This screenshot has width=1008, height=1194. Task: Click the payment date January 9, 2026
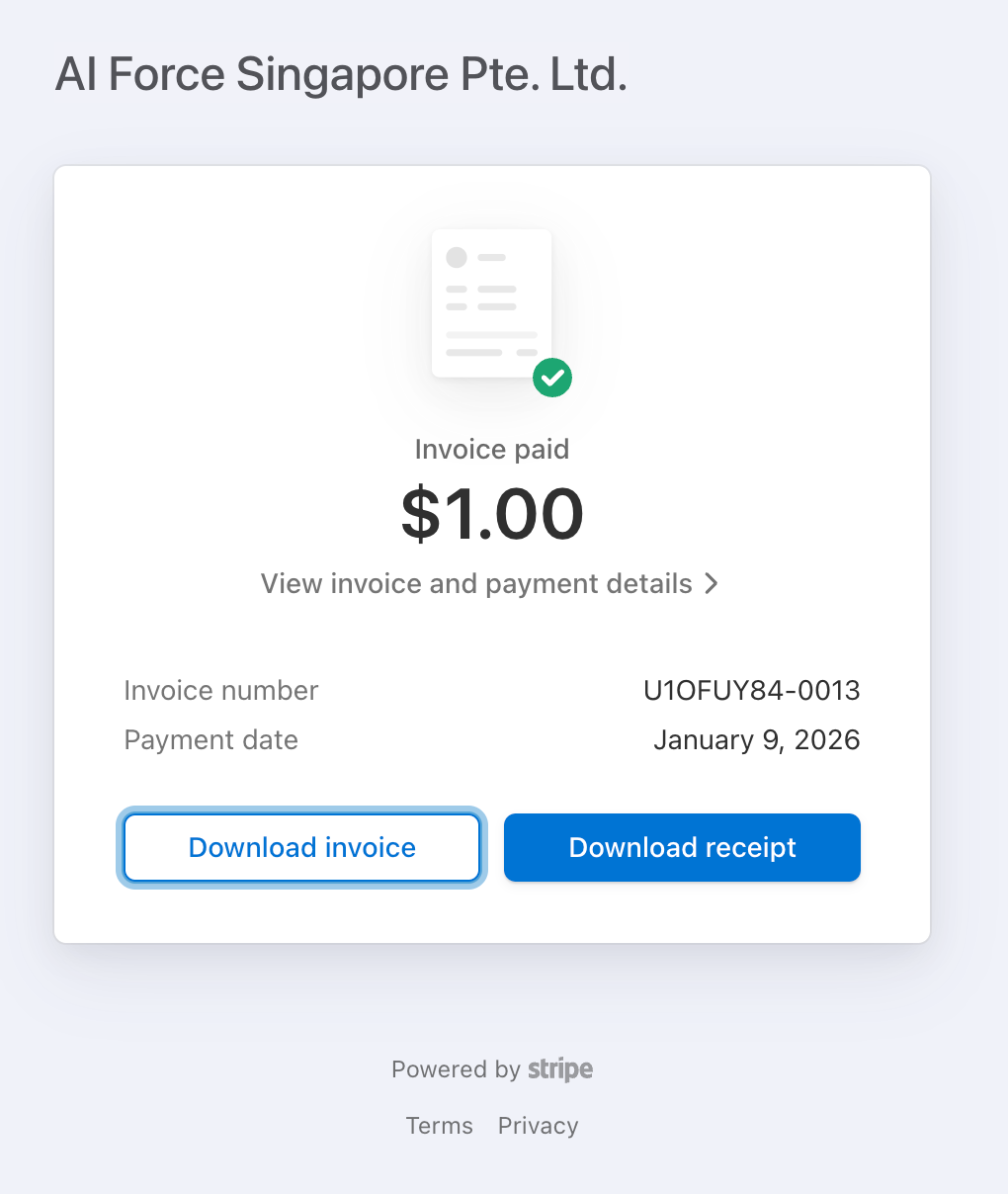[x=757, y=739]
